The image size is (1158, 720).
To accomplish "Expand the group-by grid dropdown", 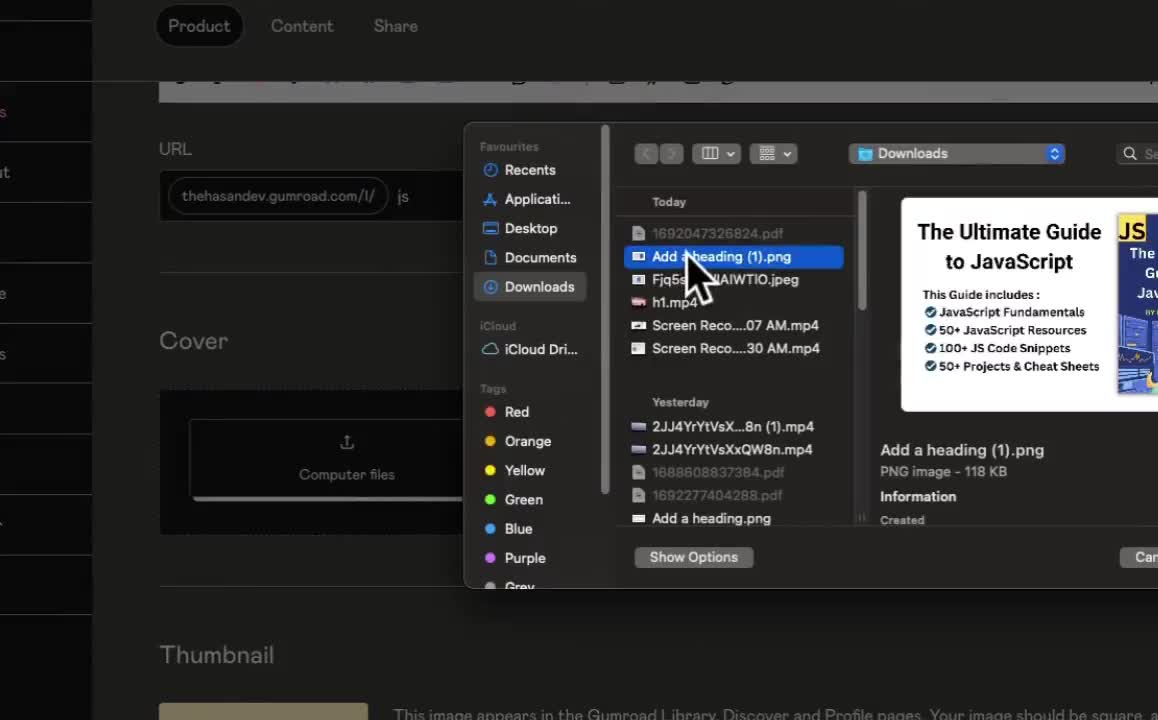I will pyautogui.click(x=774, y=153).
